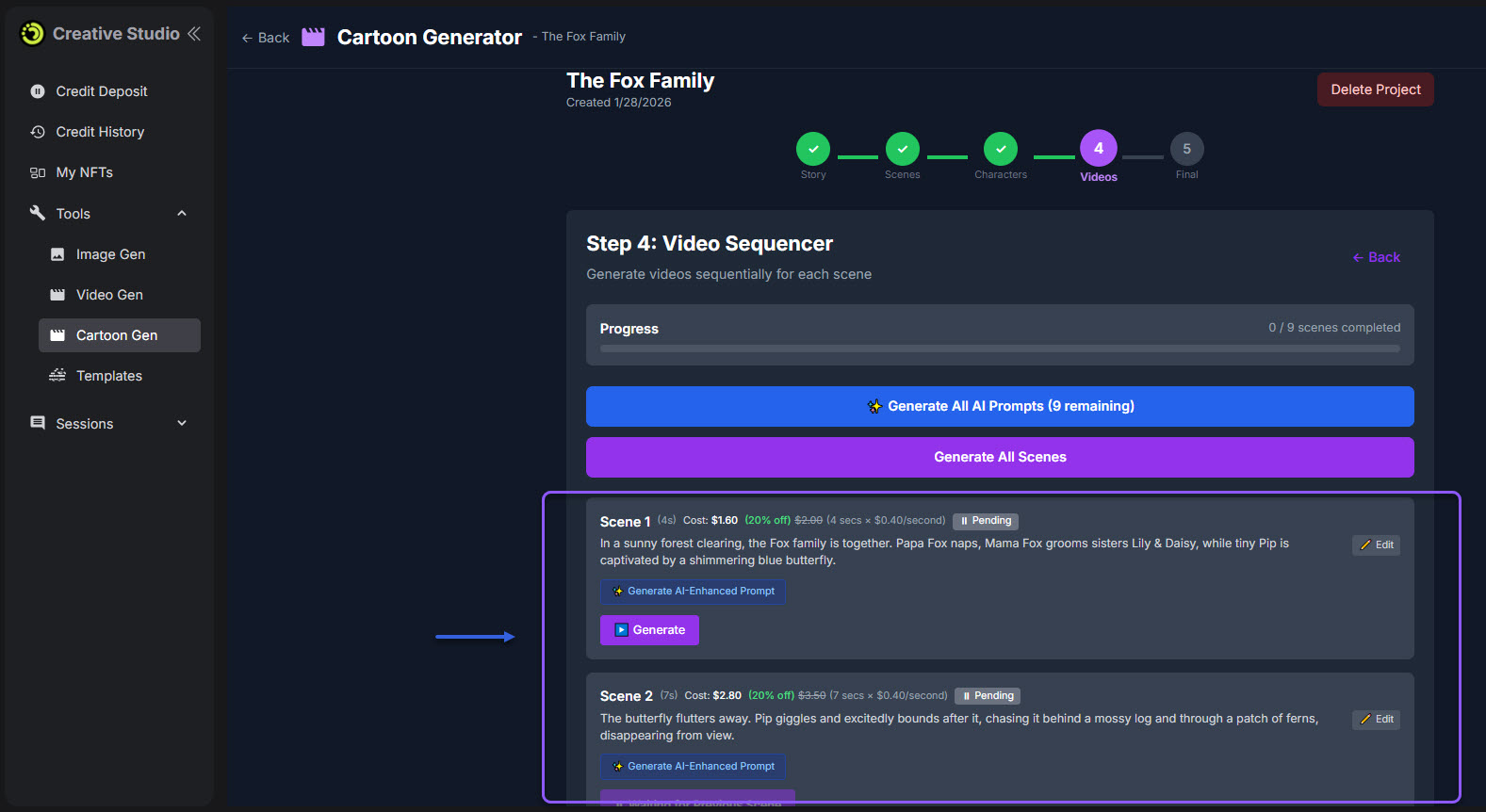Jump to the Characters step
Viewport: 1486px width, 812px height.
point(1000,149)
